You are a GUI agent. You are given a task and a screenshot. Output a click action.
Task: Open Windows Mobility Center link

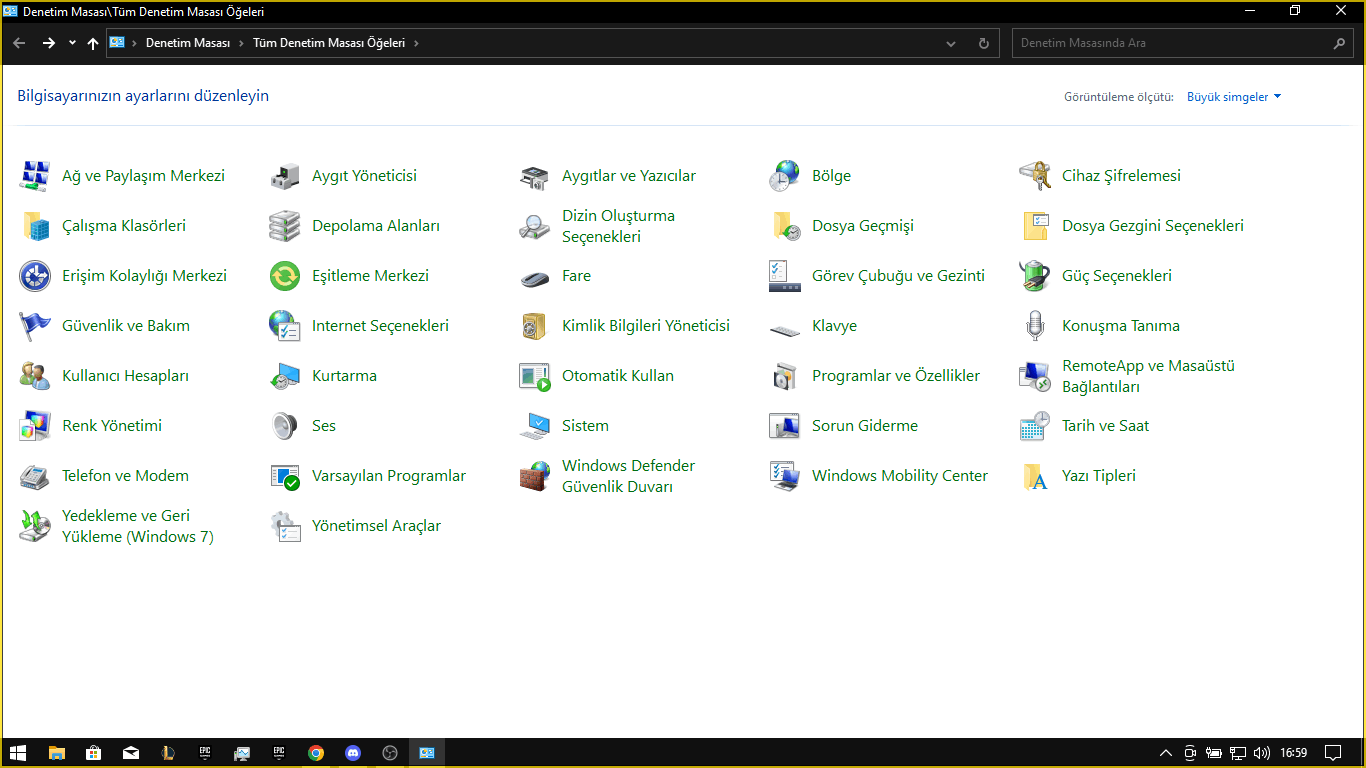[900, 476]
